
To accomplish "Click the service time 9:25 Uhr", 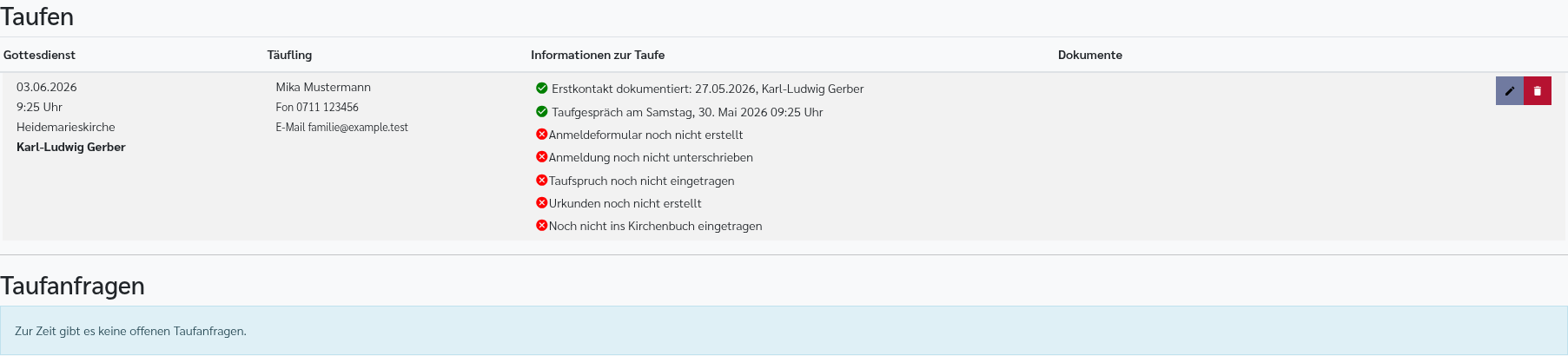I will (39, 107).
